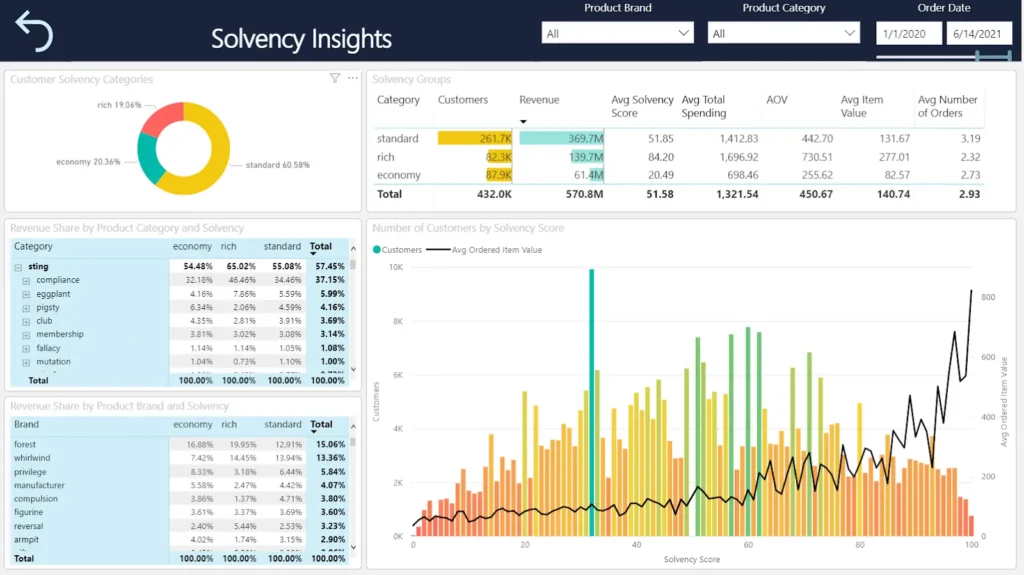Click the back arrow icon
This screenshot has height=575, width=1024.
[x=34, y=32]
